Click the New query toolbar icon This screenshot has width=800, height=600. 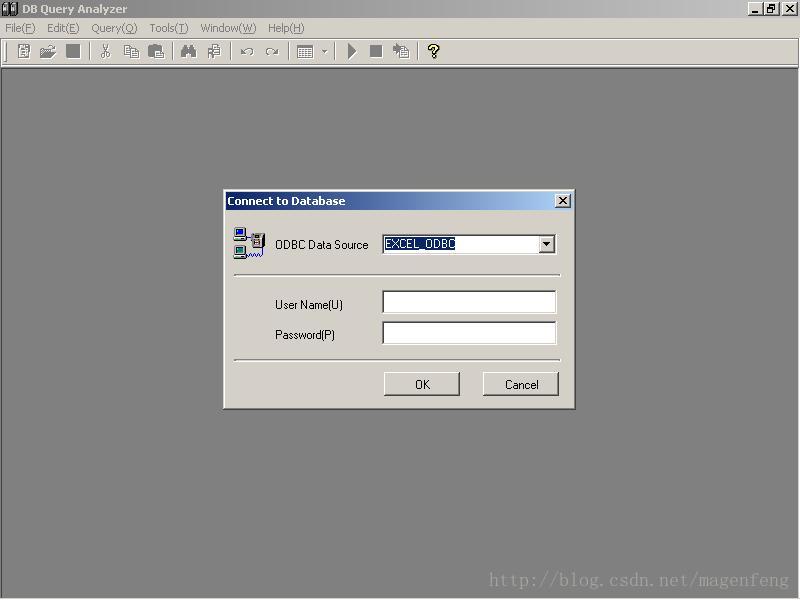[23, 51]
